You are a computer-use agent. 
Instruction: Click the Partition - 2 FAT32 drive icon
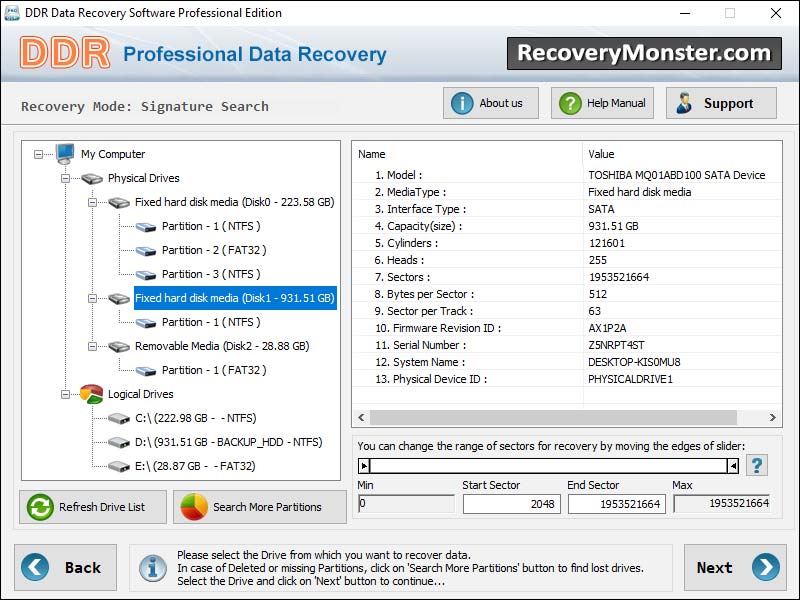[146, 251]
